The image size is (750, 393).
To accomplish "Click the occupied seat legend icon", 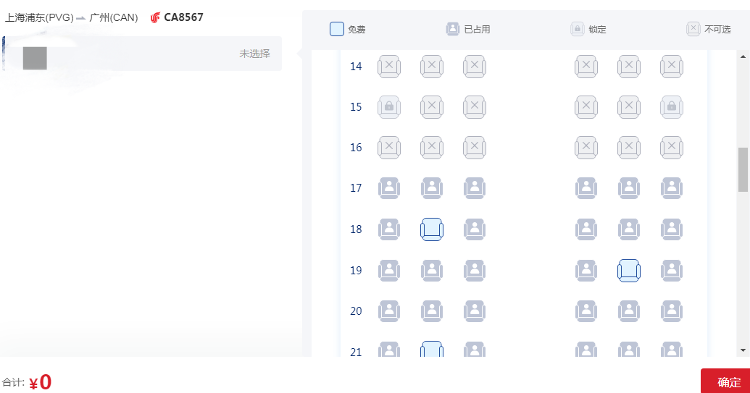I will (452, 29).
